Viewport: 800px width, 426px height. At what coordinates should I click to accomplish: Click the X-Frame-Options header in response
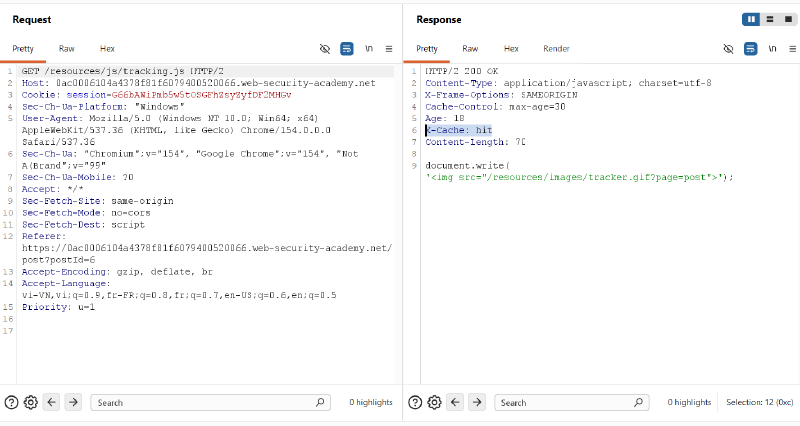pyautogui.click(x=502, y=95)
